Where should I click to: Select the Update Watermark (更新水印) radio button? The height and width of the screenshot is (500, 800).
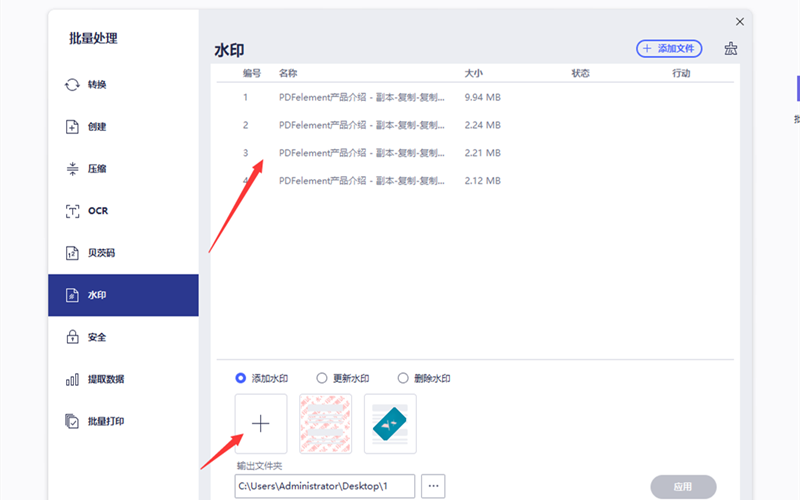pos(322,378)
